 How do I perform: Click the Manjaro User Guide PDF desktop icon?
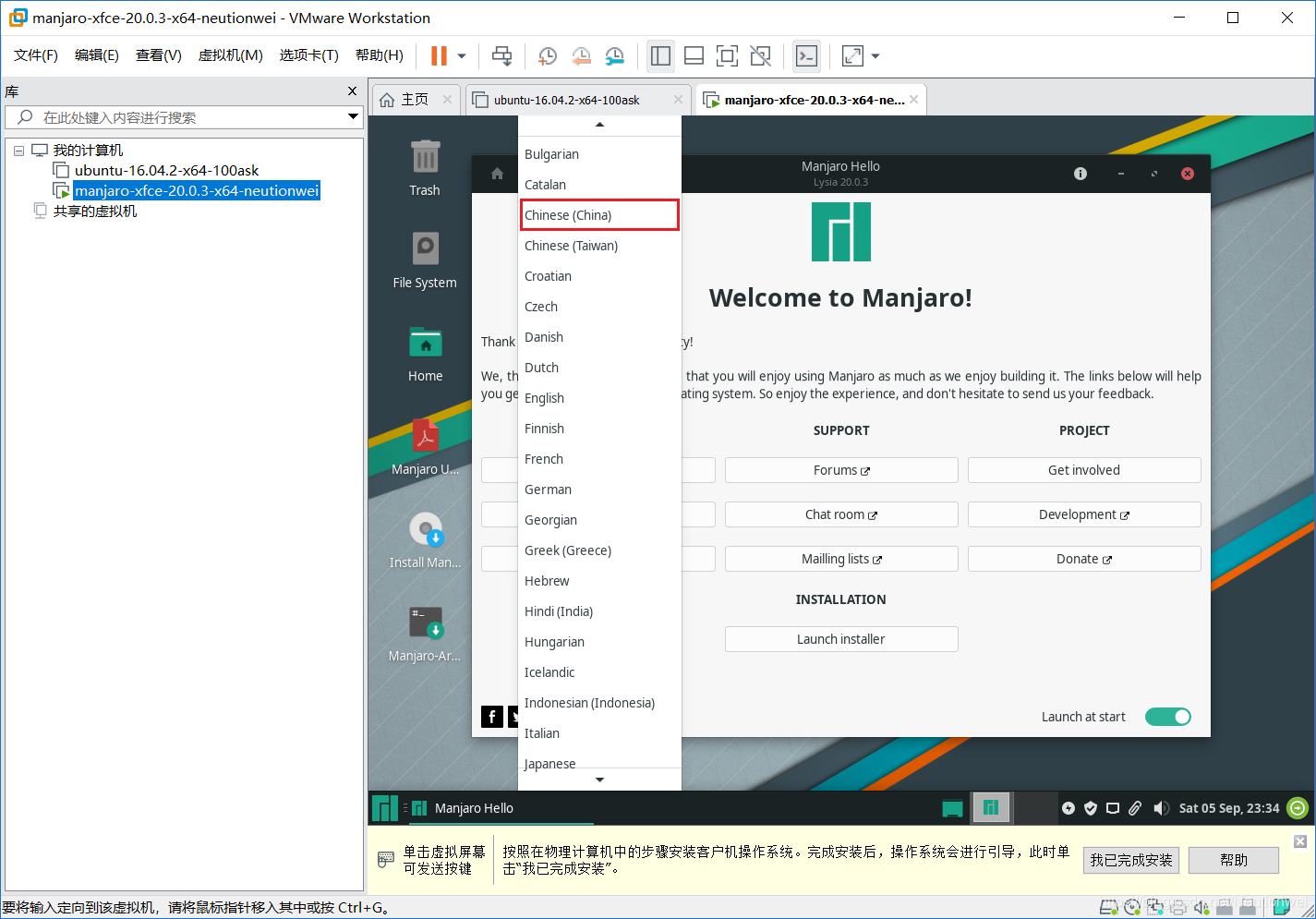click(426, 446)
